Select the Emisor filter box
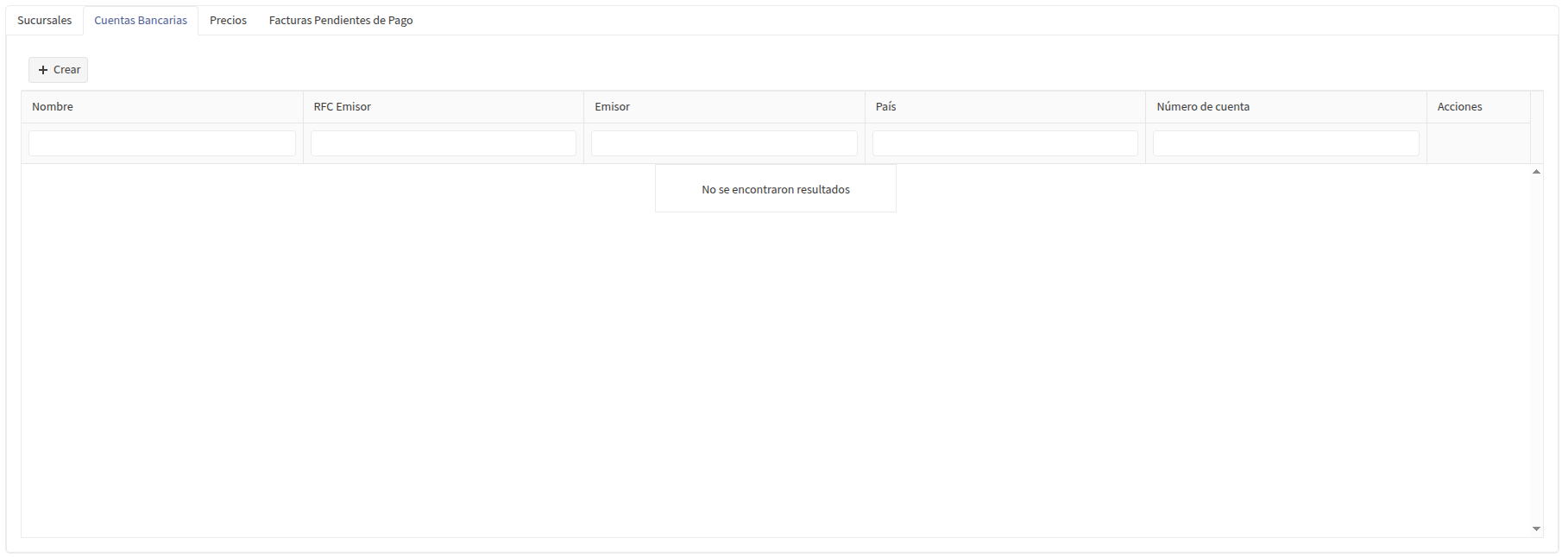 point(724,143)
